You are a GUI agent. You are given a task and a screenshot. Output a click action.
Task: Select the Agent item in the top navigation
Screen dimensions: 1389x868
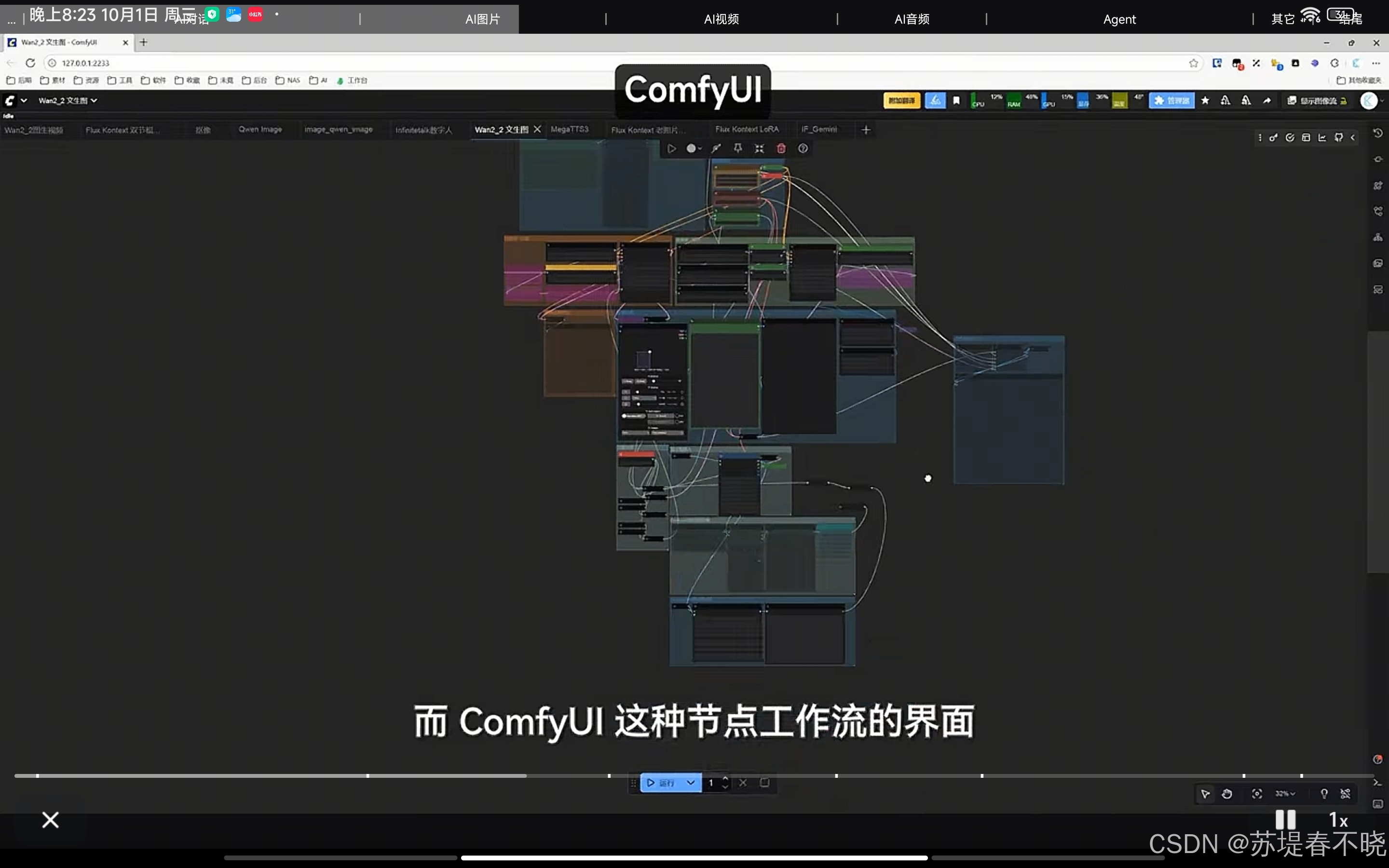tap(1119, 19)
